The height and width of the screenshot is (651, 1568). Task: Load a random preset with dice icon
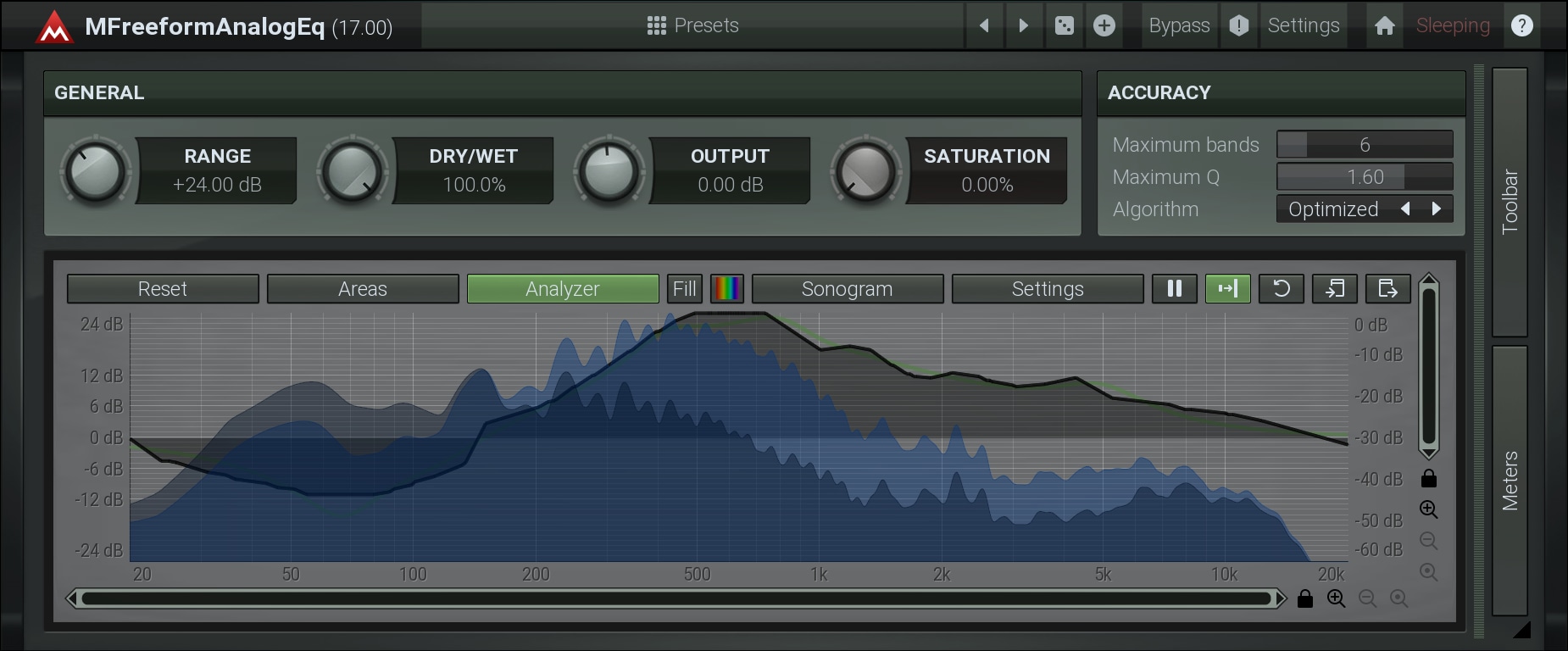click(x=1065, y=25)
